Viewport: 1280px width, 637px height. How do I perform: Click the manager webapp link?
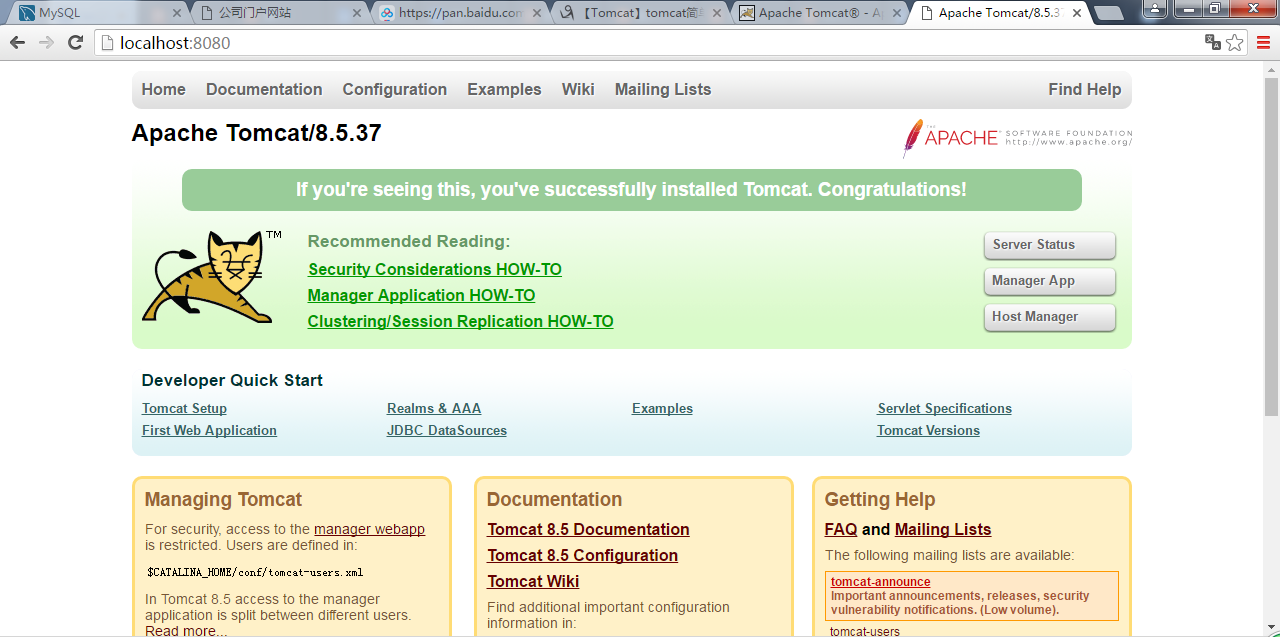click(x=369, y=529)
